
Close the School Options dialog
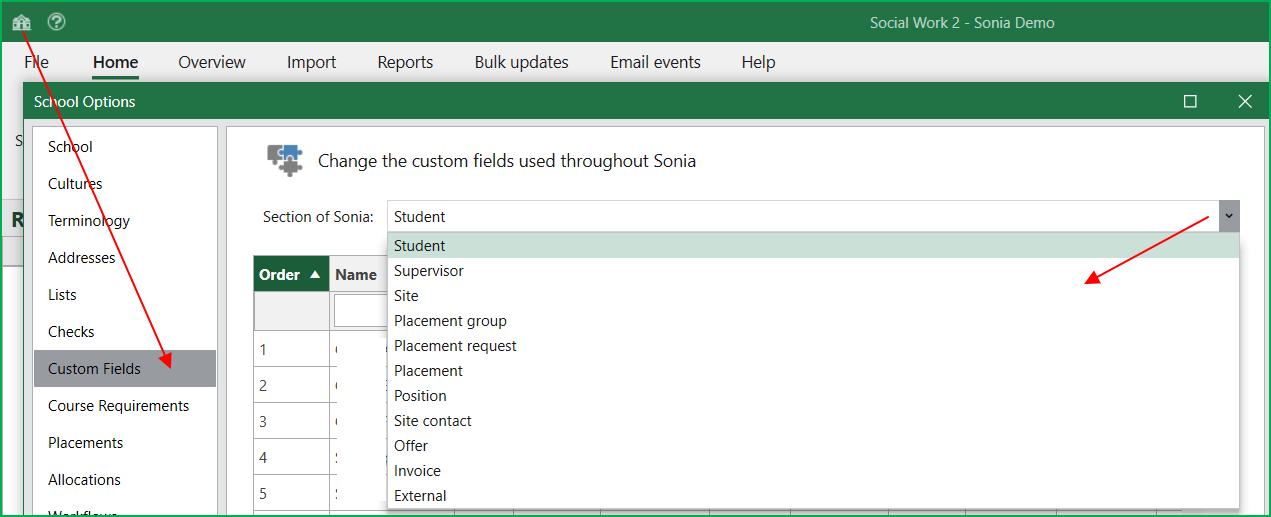pos(1245,101)
